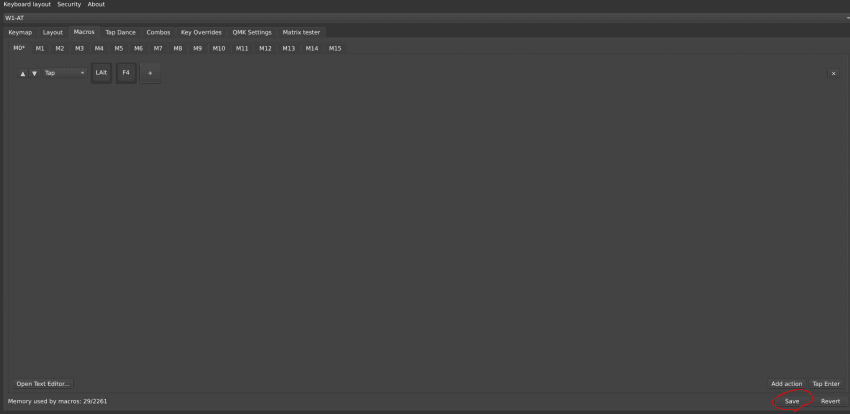
Task: Add a key with the plus button
Action: click(x=150, y=73)
